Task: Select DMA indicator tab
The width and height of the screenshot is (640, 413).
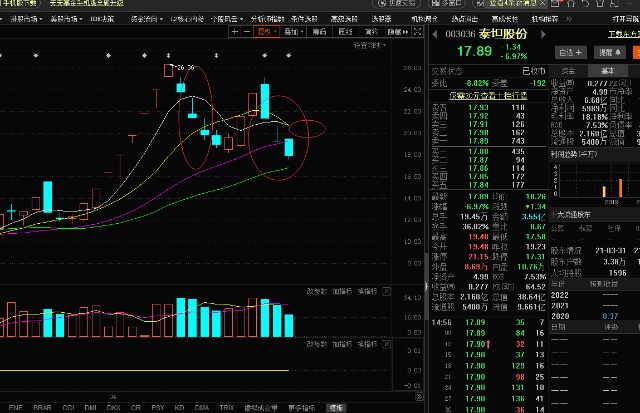Action: pyautogui.click(x=202, y=408)
